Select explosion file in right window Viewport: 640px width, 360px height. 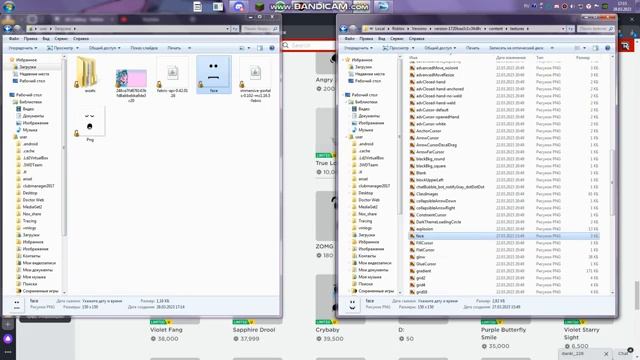[x=424, y=229]
